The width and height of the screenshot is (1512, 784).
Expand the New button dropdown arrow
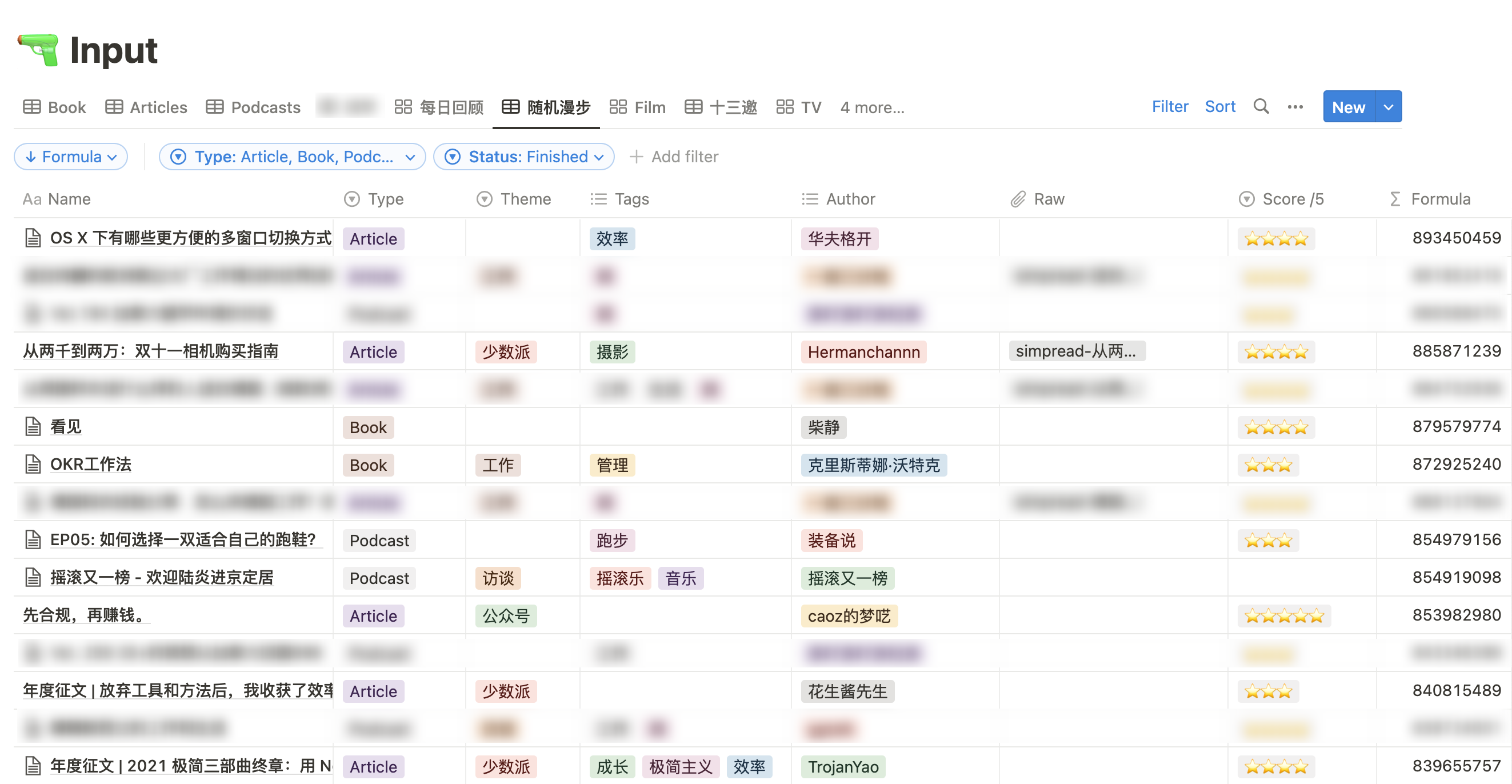coord(1388,107)
